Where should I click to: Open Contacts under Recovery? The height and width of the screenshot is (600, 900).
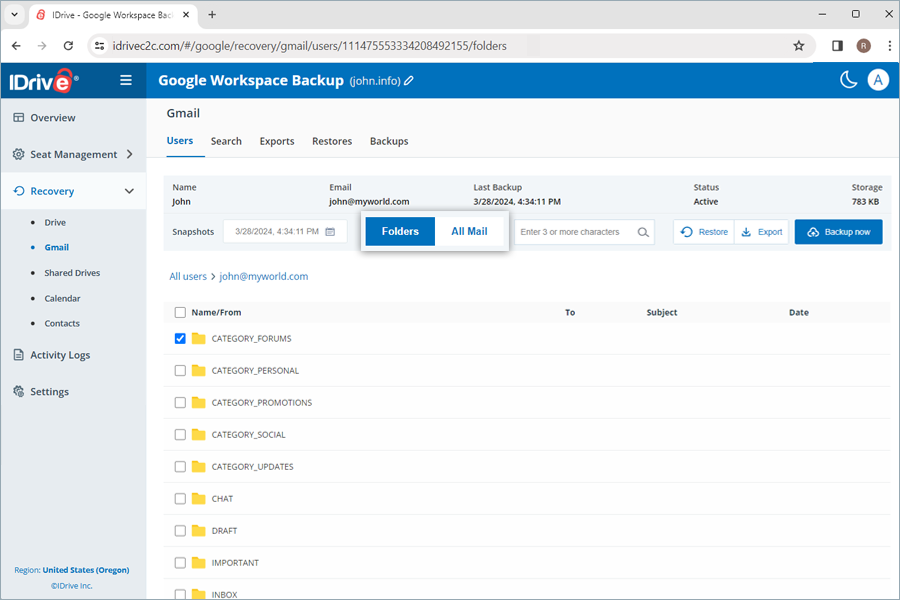click(x=62, y=324)
